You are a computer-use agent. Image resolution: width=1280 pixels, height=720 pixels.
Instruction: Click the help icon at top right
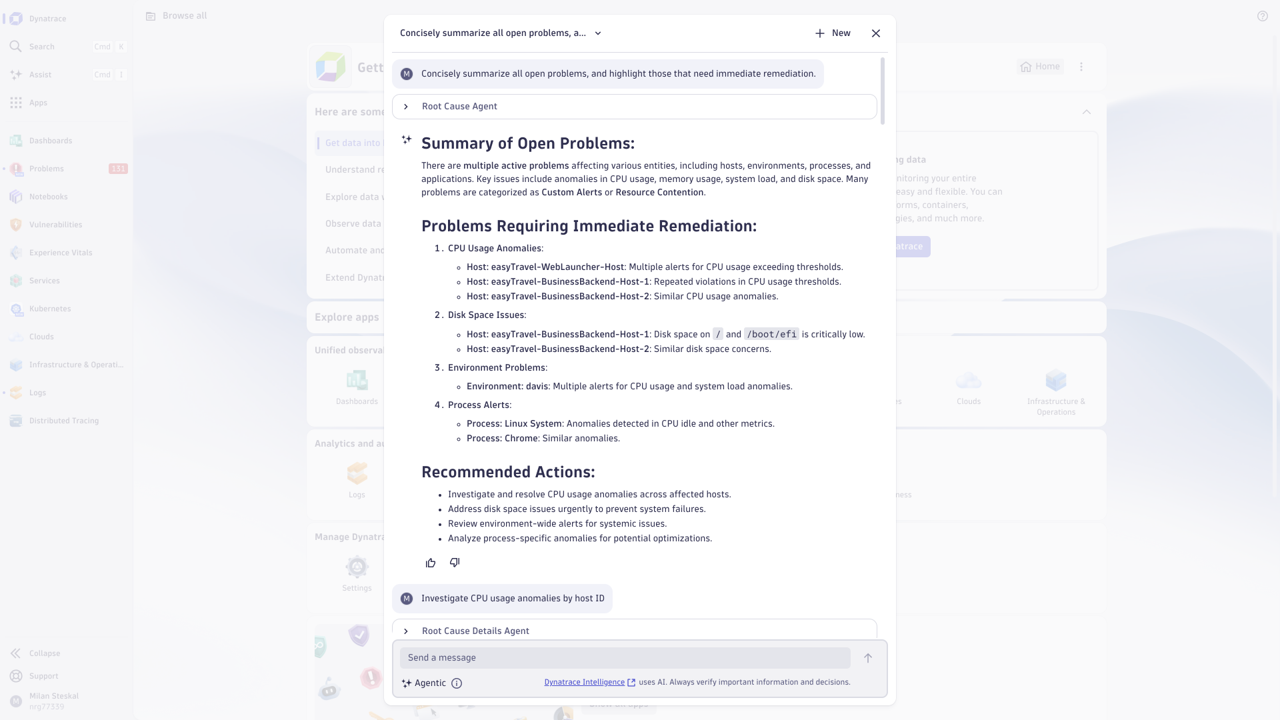[x=1262, y=16]
